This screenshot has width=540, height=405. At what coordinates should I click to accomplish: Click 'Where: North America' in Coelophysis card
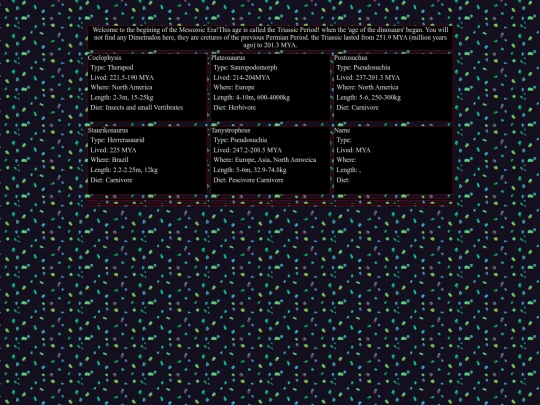point(121,87)
